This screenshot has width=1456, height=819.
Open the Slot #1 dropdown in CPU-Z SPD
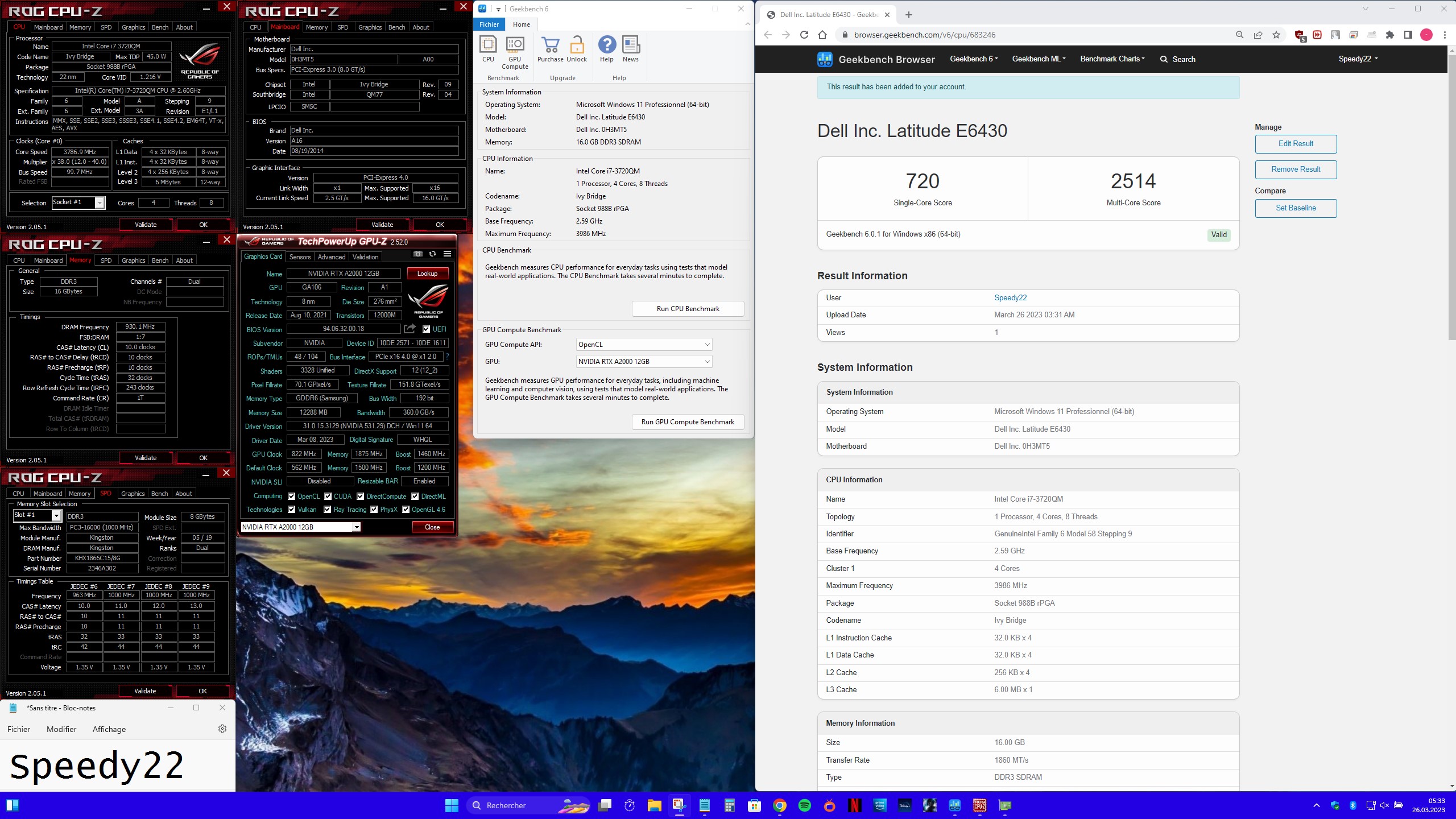coord(37,515)
